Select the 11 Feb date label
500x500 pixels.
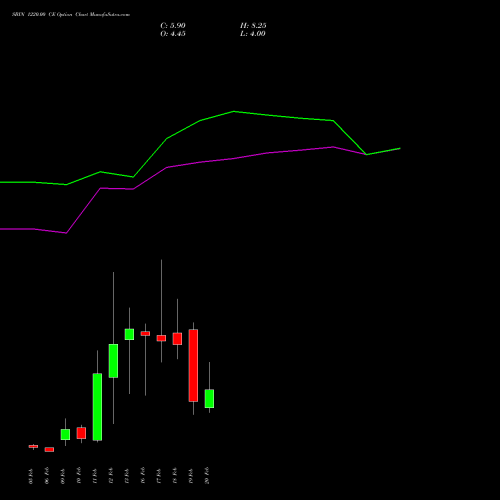coord(95,475)
